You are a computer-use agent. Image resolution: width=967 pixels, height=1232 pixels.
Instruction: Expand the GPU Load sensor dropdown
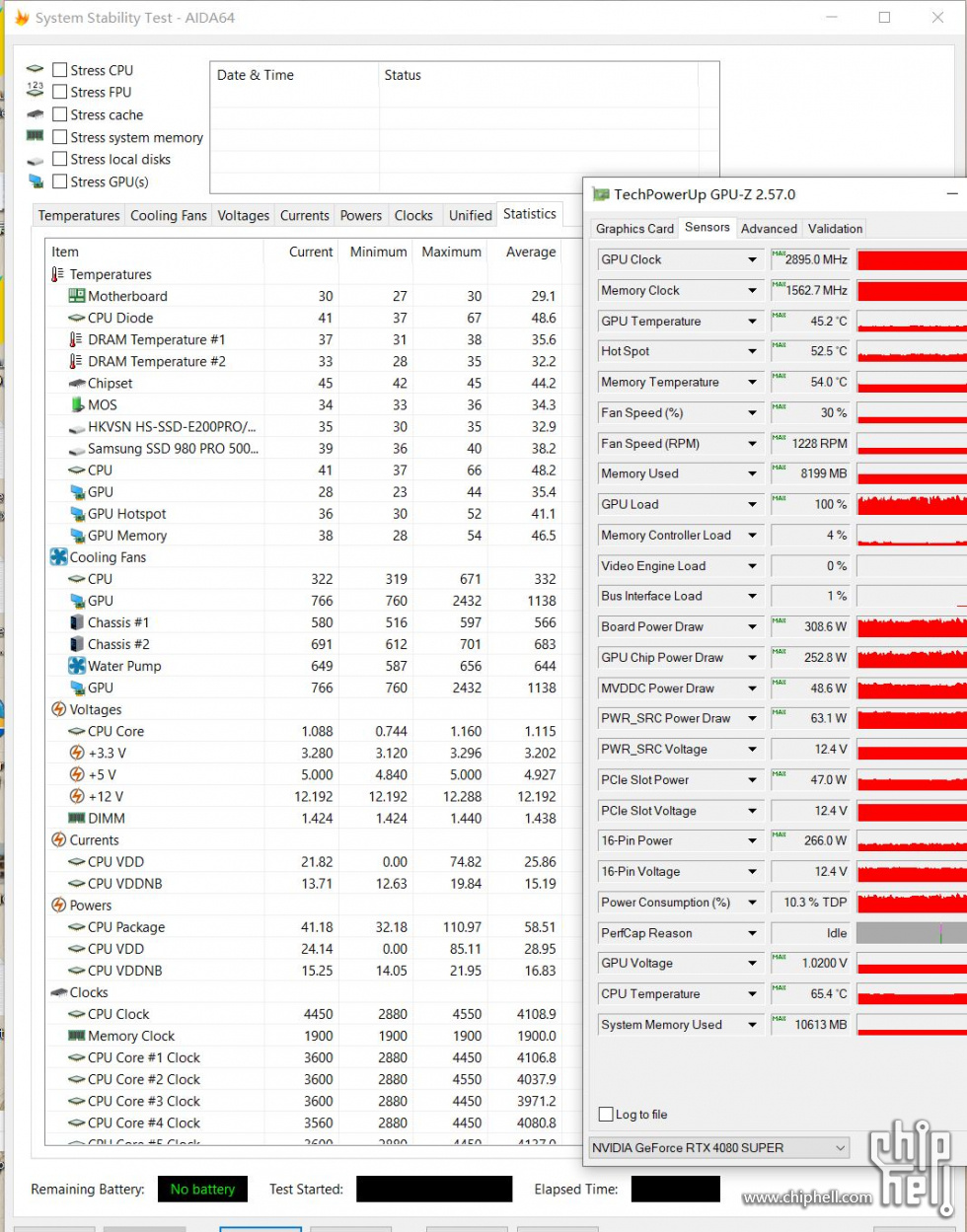[752, 504]
